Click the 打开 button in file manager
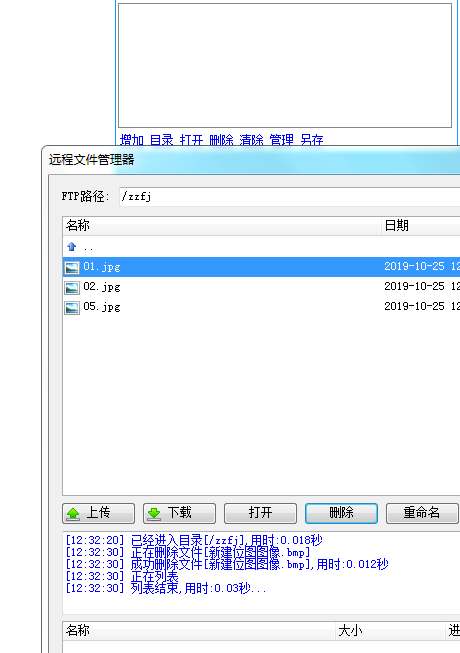 click(260, 513)
